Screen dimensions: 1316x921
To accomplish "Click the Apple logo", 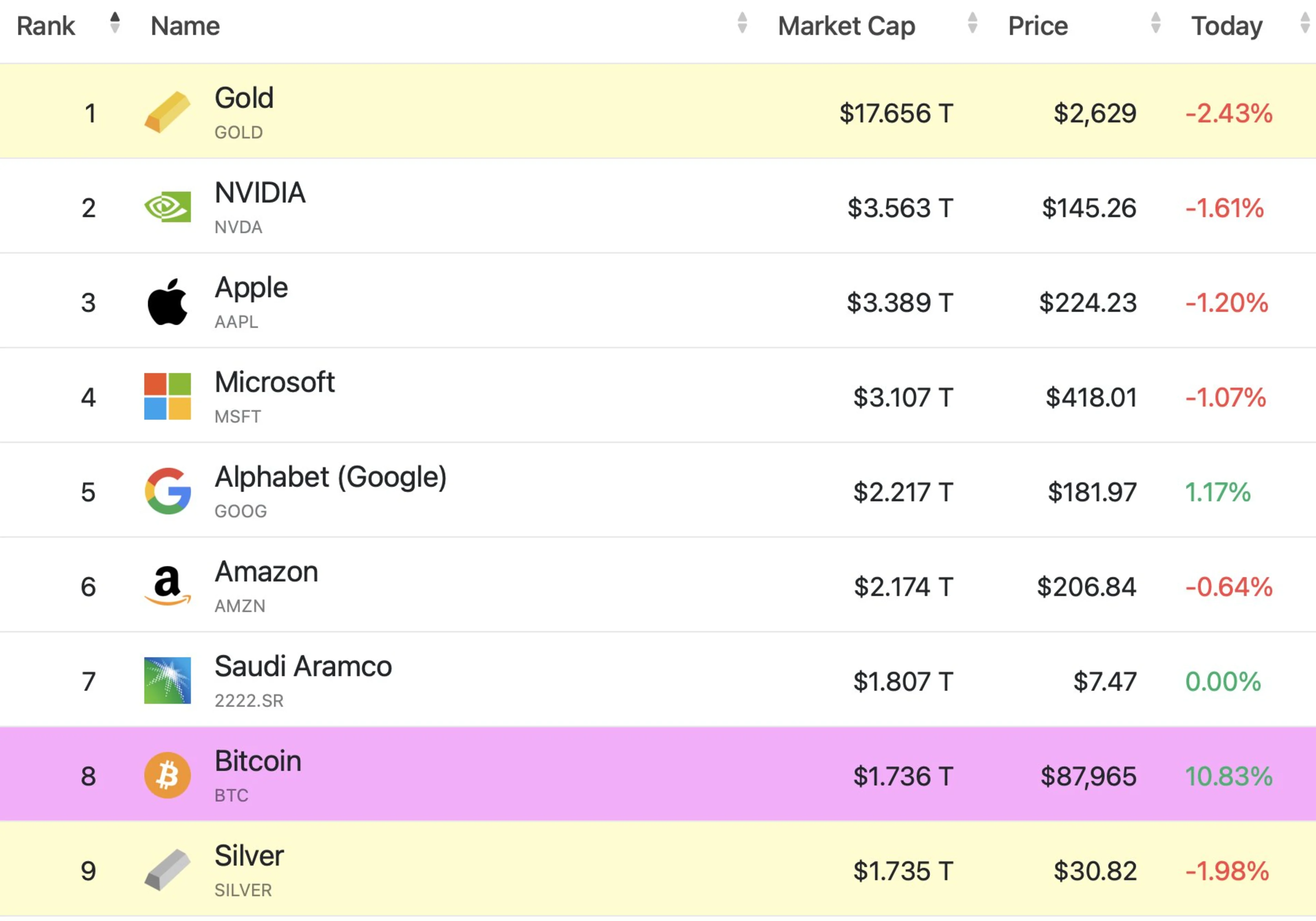I will pyautogui.click(x=168, y=302).
